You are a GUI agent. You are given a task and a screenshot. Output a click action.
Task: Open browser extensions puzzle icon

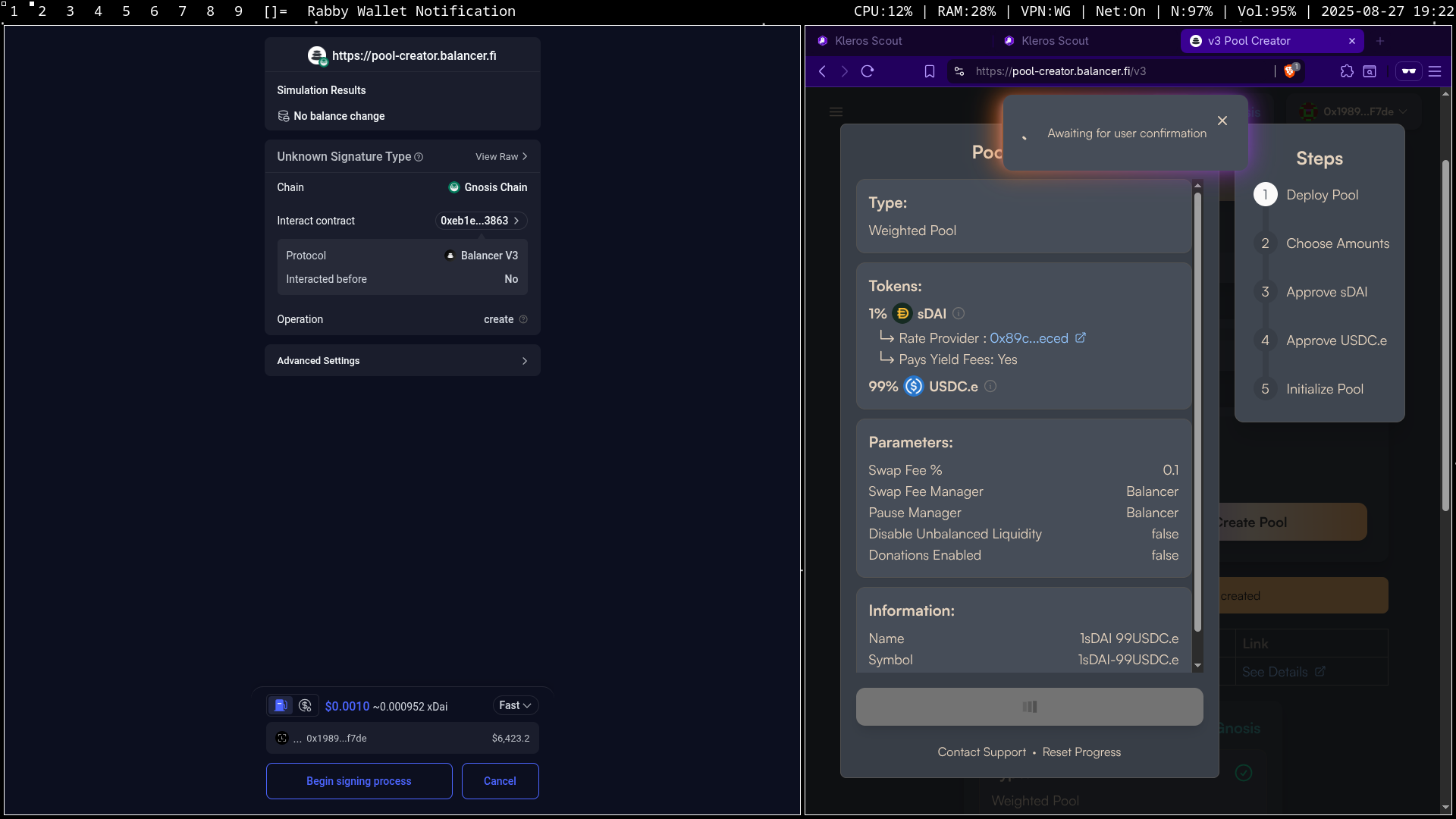1347,71
